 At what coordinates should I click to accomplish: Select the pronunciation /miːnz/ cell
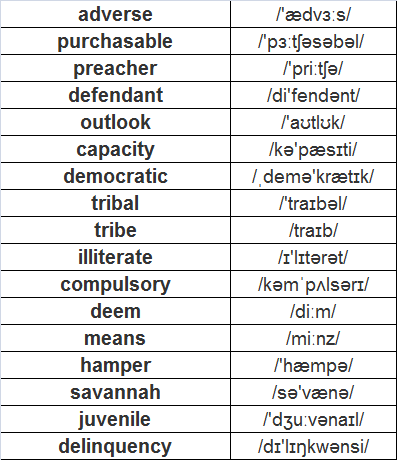313,338
